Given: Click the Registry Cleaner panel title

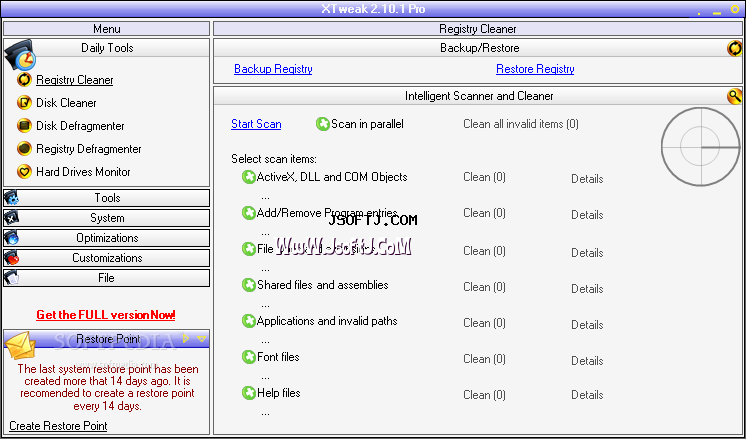Looking at the screenshot, I should 478,29.
